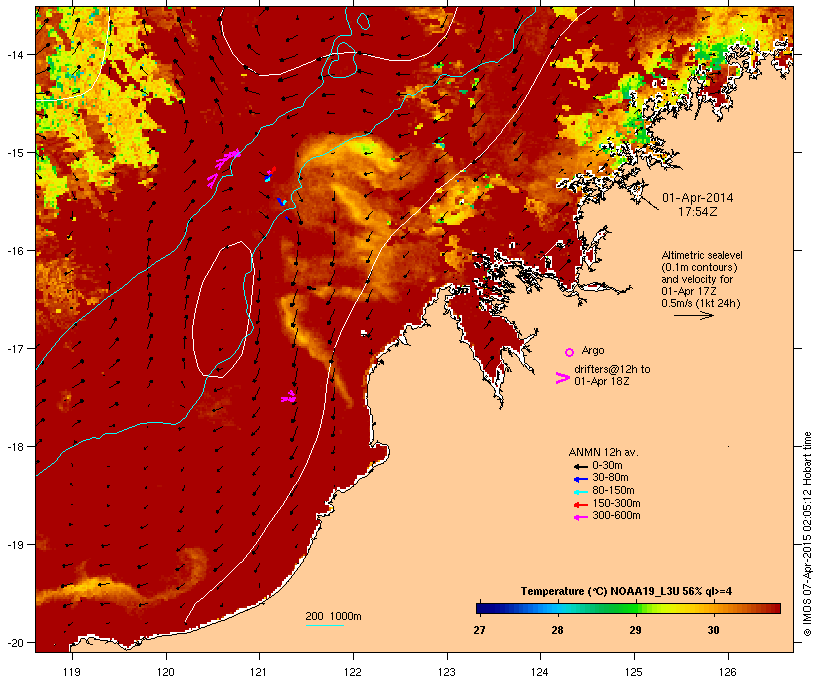The image size is (820, 680).
Task: Click the '80-150m' depth label
Action: tap(613, 491)
